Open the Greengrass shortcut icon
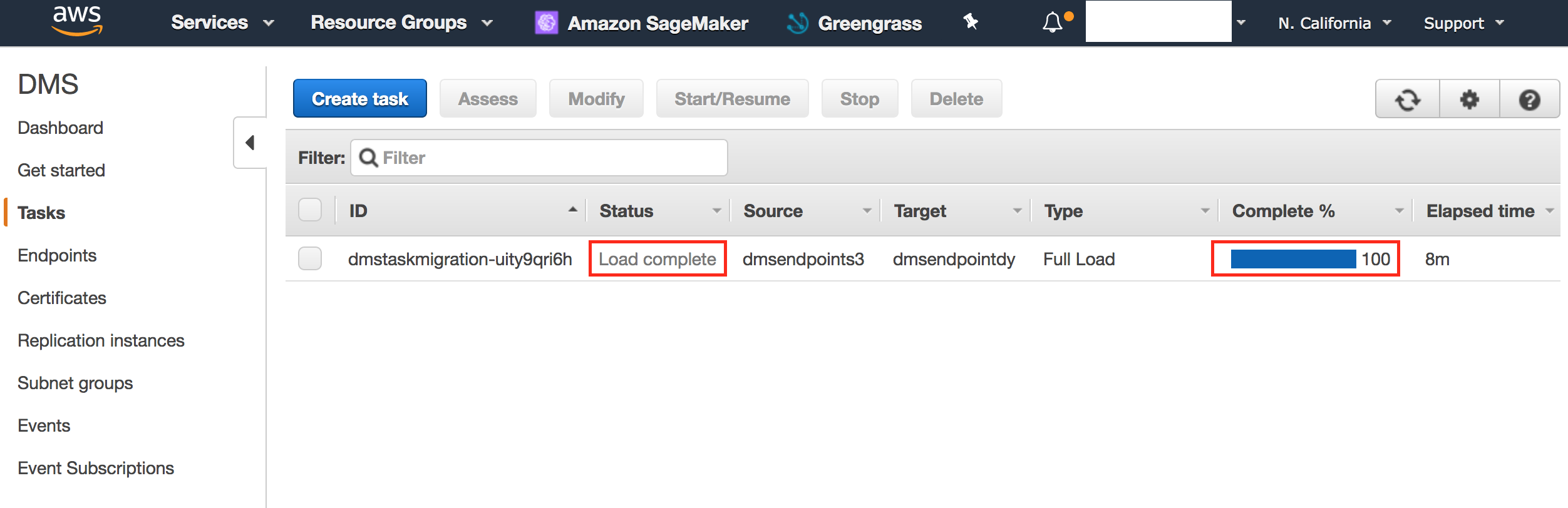 (798, 23)
